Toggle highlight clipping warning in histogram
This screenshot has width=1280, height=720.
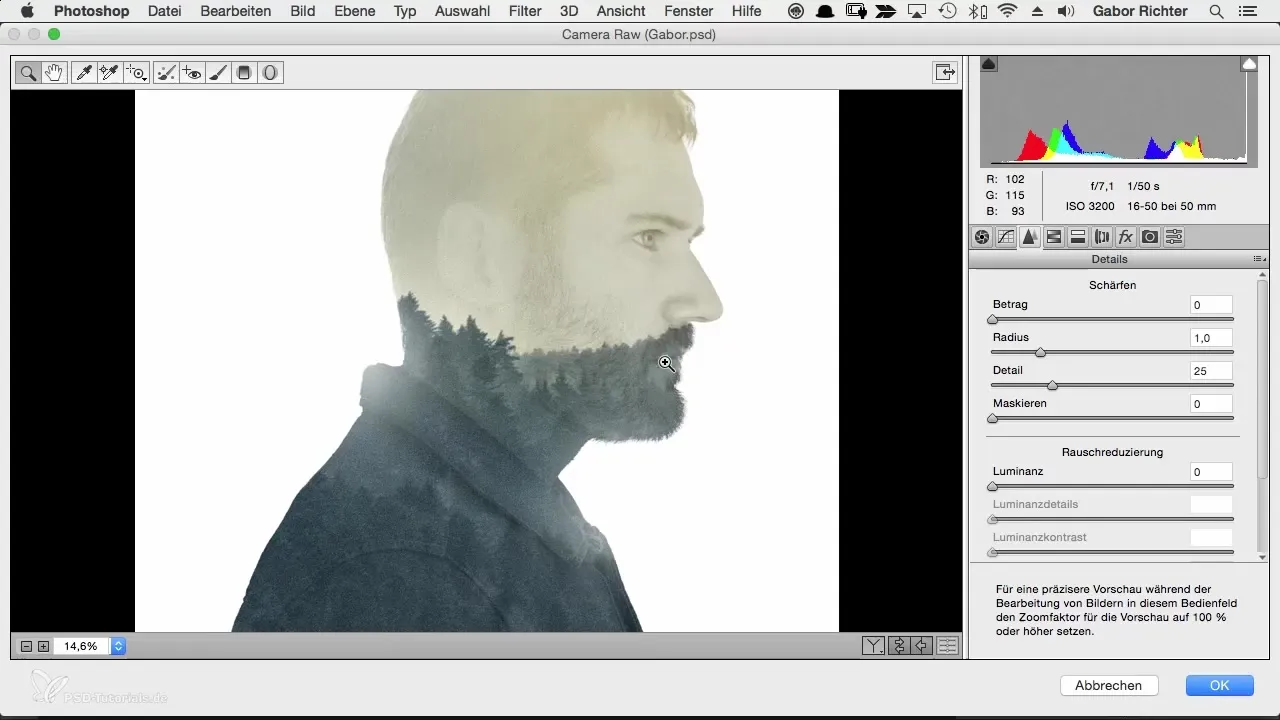(x=1249, y=64)
